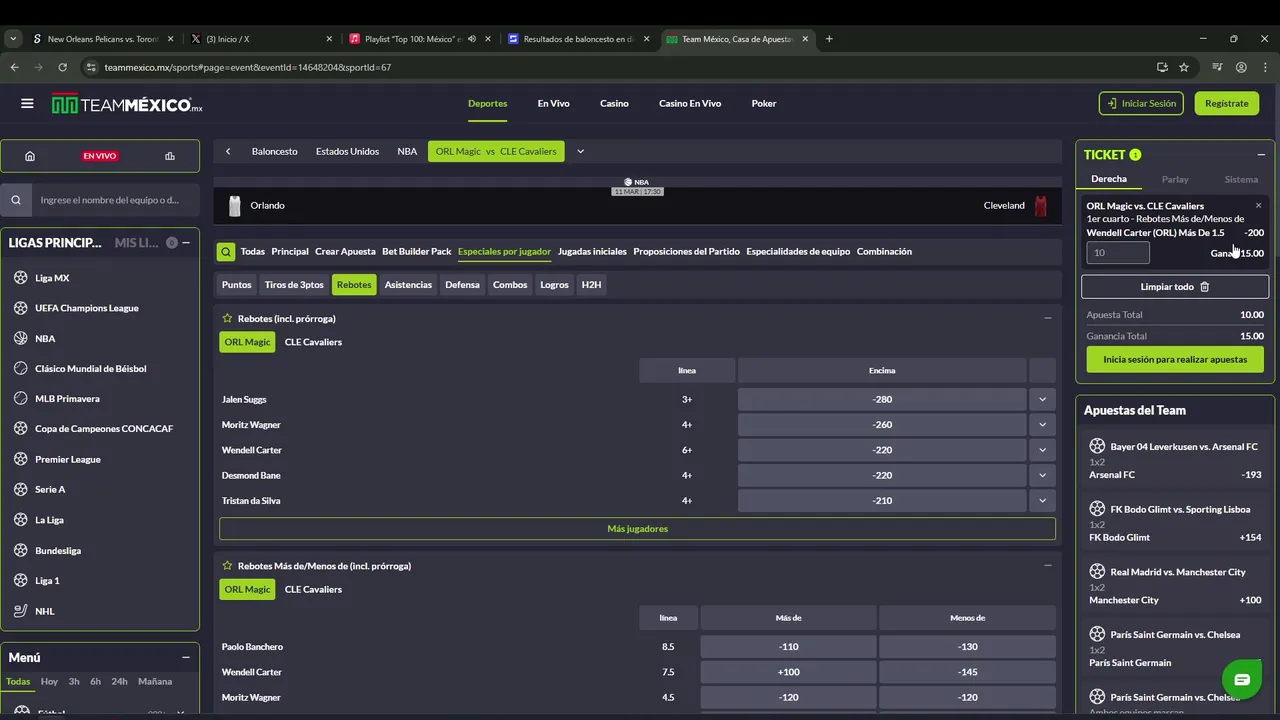The image size is (1280, 720).
Task: Click Limpiar todo to clear ticket
Action: (1175, 287)
